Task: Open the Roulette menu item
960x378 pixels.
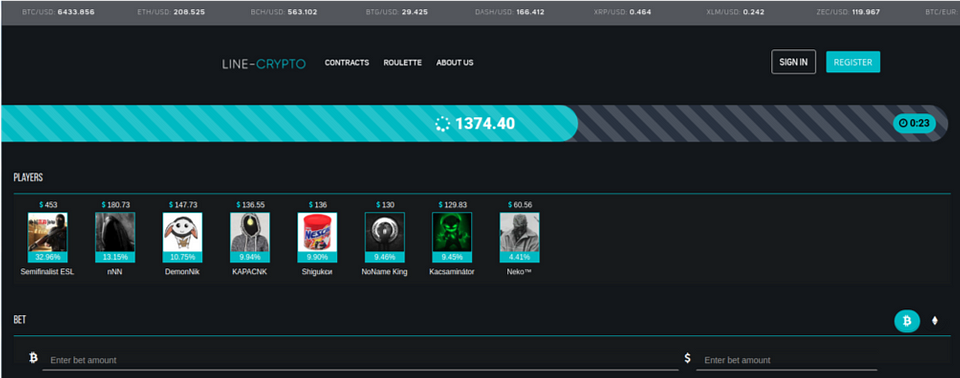Action: pyautogui.click(x=402, y=62)
